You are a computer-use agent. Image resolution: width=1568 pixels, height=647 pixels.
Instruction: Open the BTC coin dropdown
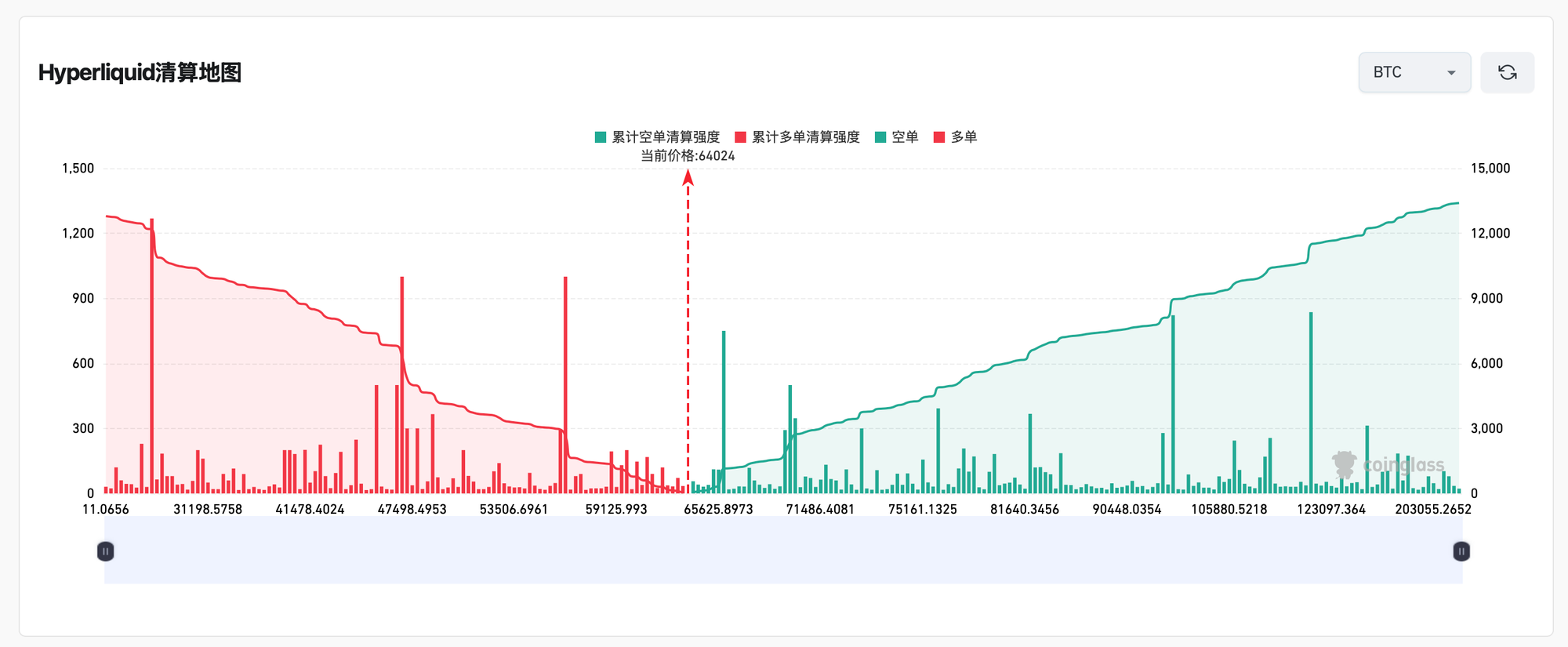1414,72
